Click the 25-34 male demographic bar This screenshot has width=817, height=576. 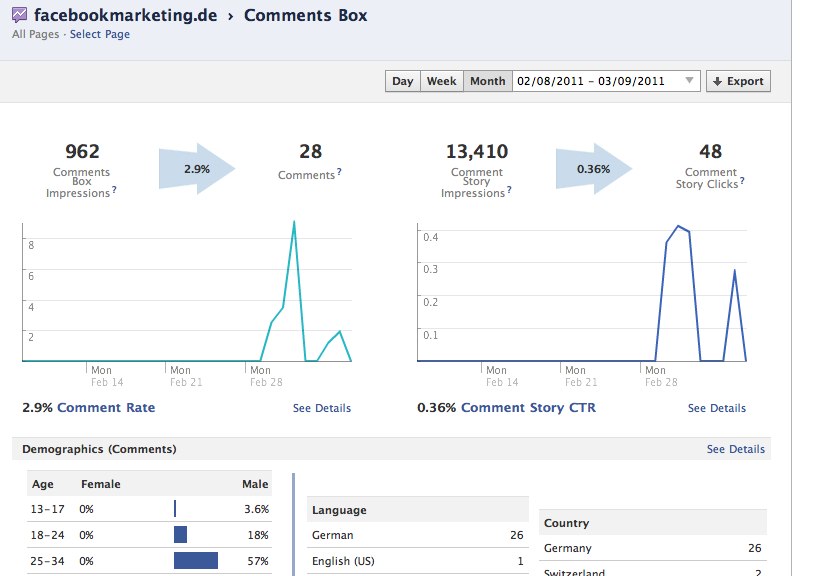tap(196, 561)
